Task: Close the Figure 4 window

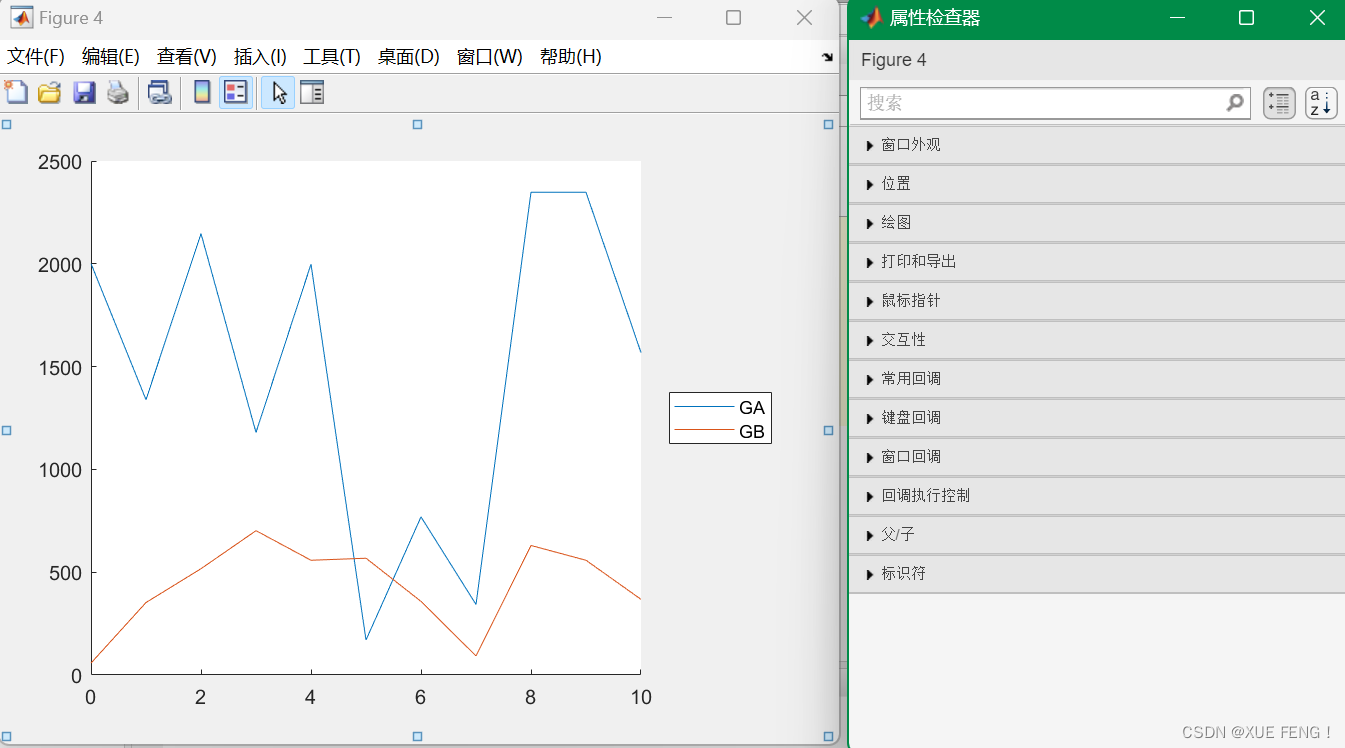Action: pyautogui.click(x=804, y=18)
